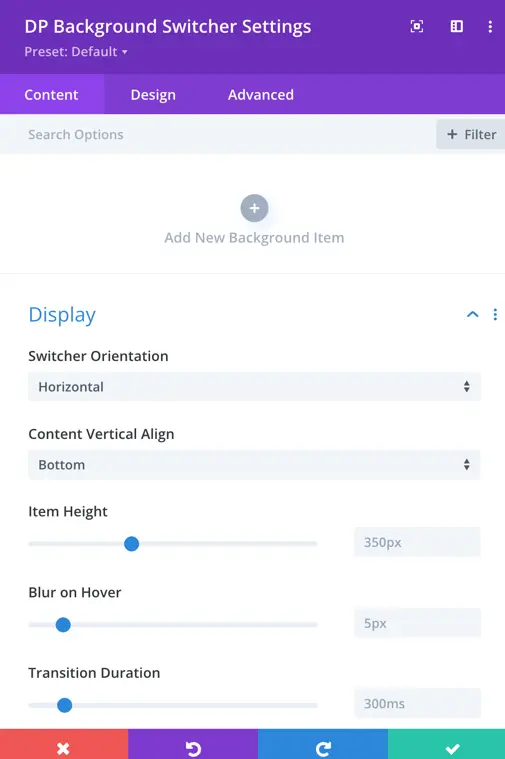This screenshot has width=505, height=759.
Task: Click the expand modal fullscreen icon
Action: tap(416, 26)
